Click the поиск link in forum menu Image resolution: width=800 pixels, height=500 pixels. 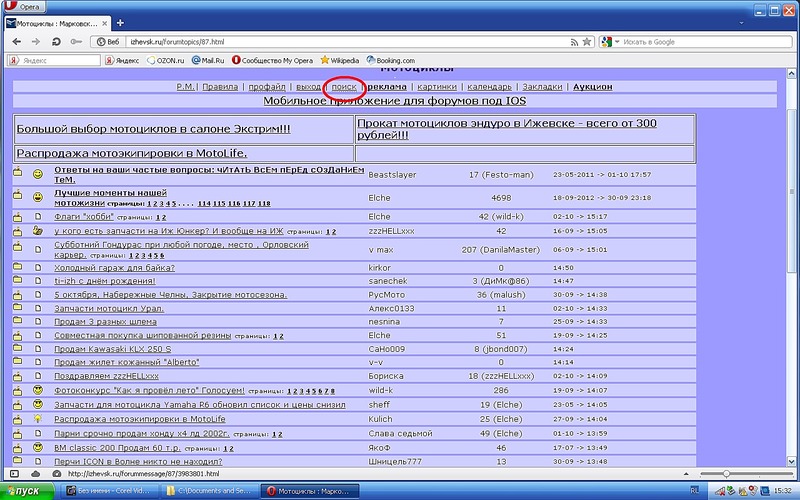(345, 87)
